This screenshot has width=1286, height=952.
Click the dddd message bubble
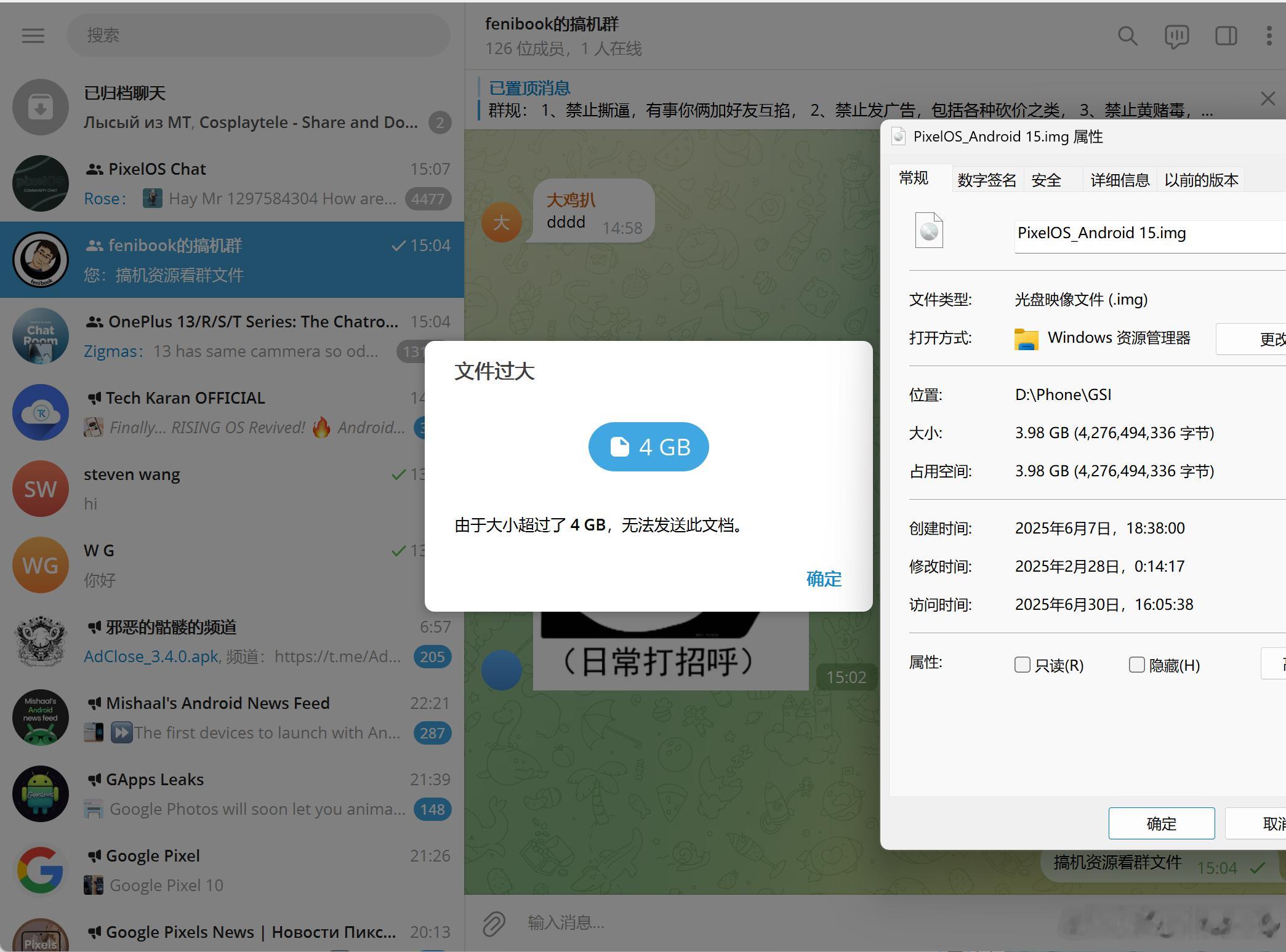click(x=593, y=211)
